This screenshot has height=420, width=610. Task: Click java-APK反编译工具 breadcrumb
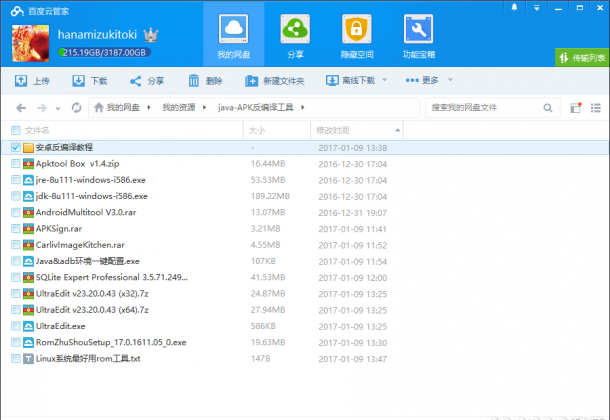(x=255, y=107)
